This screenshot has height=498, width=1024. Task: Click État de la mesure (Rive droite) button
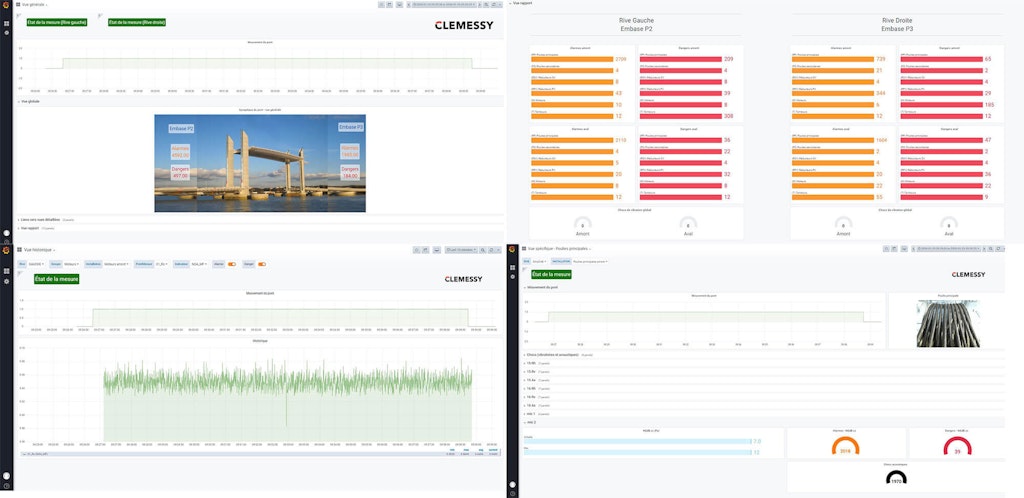point(136,22)
